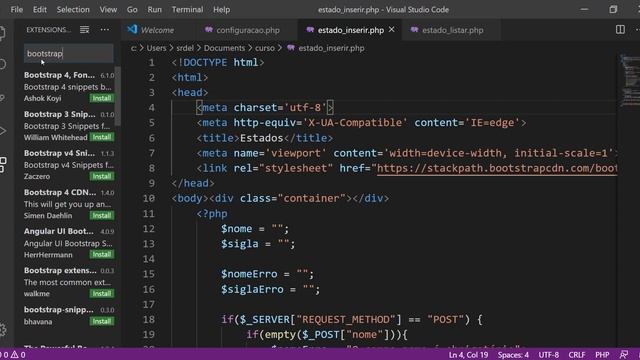Screen dimensions: 640x360
Task: Follow the stackpath.bootstrapcdn.com link in code
Action: [497, 168]
